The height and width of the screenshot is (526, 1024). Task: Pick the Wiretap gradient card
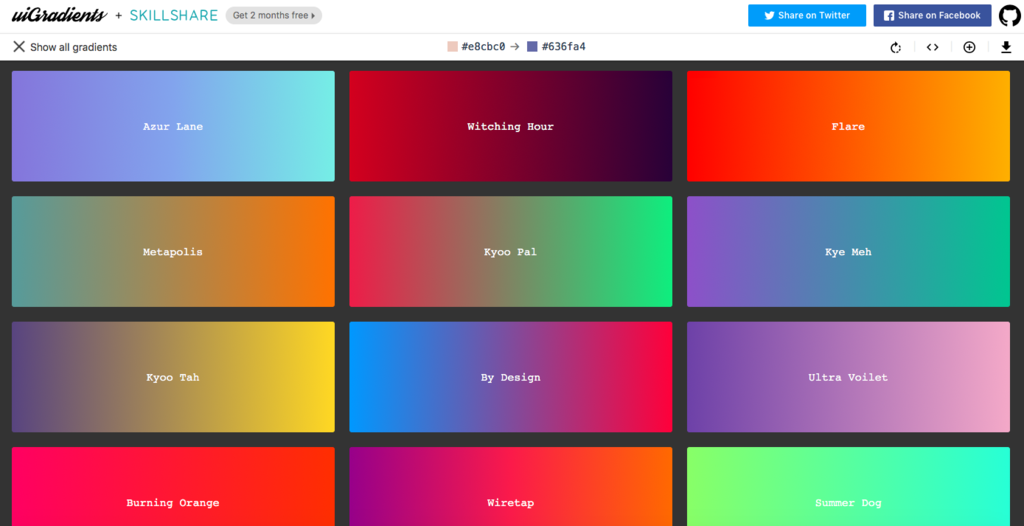click(511, 487)
